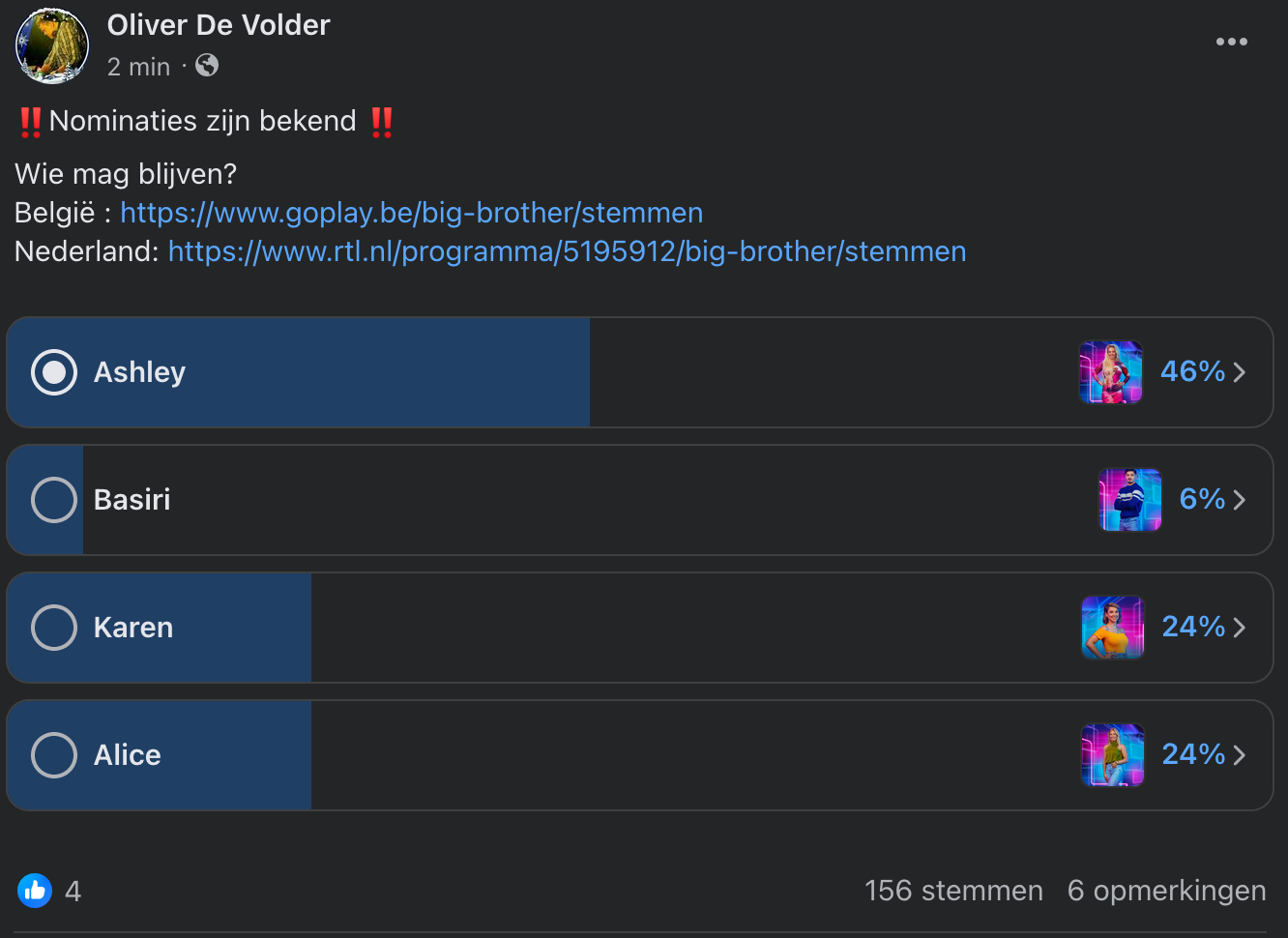Expand Ashley's 46% voters chevron

coord(1240,372)
